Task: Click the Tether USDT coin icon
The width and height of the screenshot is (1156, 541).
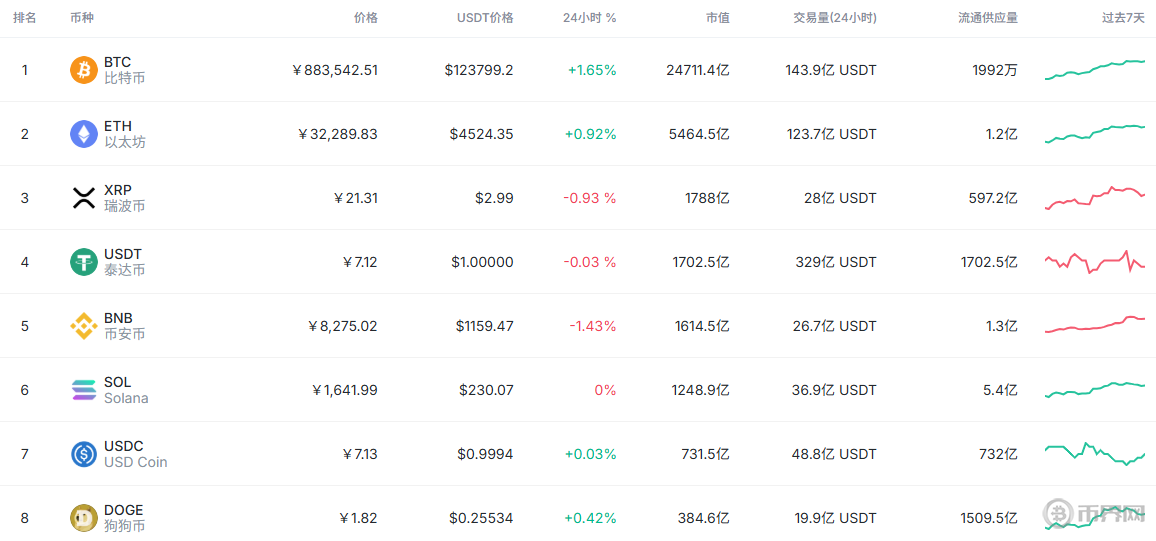Action: (x=84, y=262)
